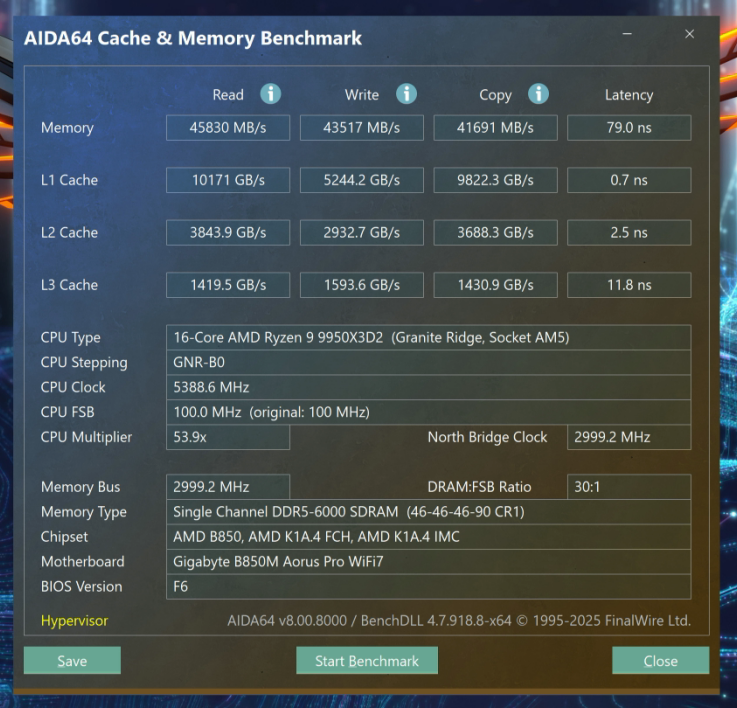
Task: Click the CPU Clock value 5388.6 MHz
Action: [429, 387]
